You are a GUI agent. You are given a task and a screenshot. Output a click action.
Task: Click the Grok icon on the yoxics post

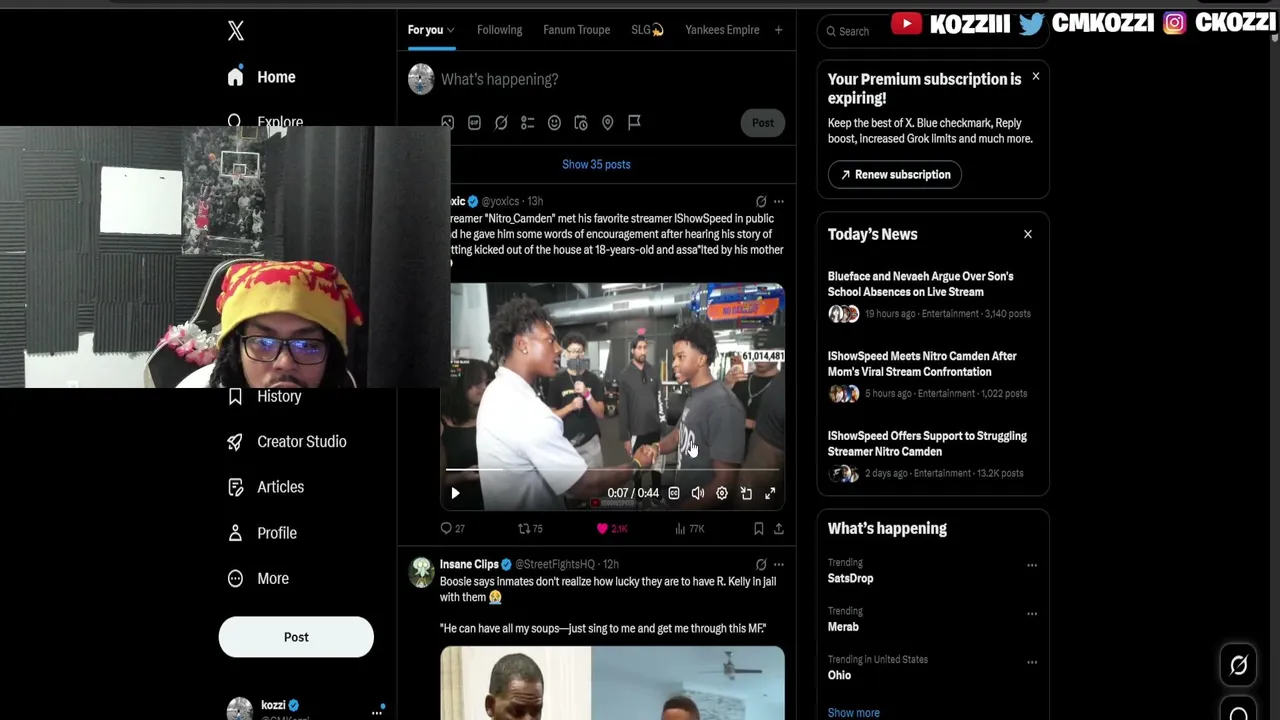coord(761,201)
